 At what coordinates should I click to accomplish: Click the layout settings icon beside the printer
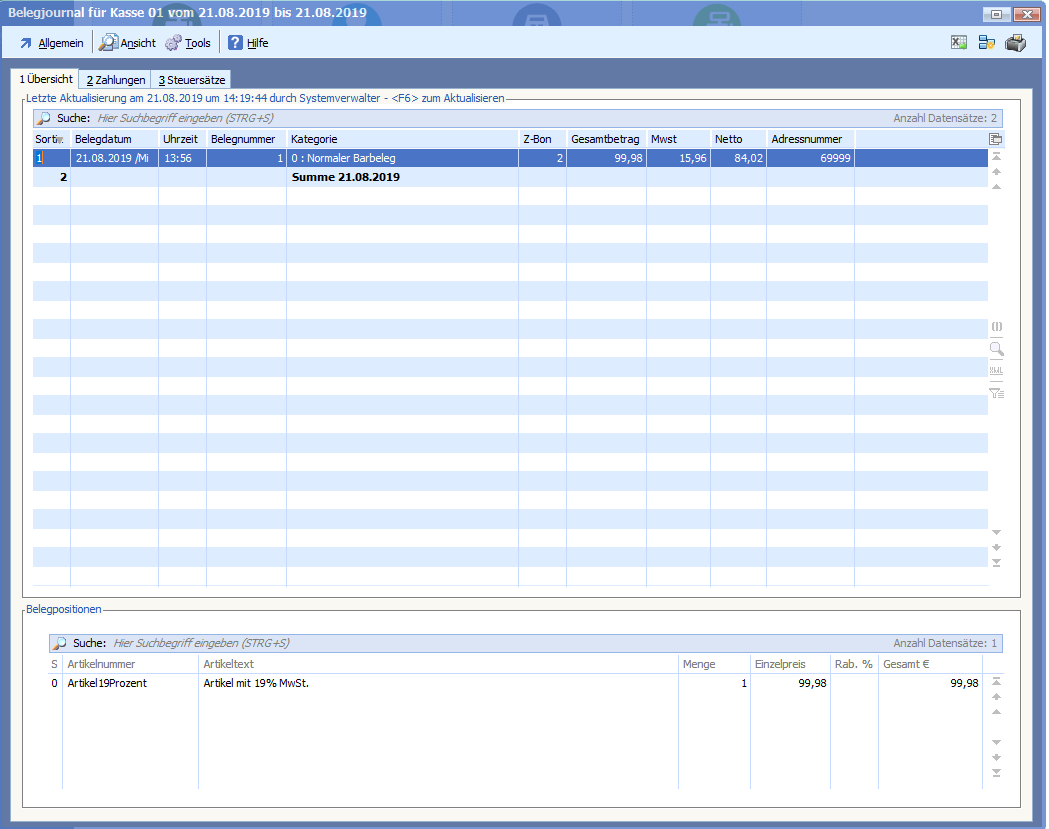click(x=986, y=43)
